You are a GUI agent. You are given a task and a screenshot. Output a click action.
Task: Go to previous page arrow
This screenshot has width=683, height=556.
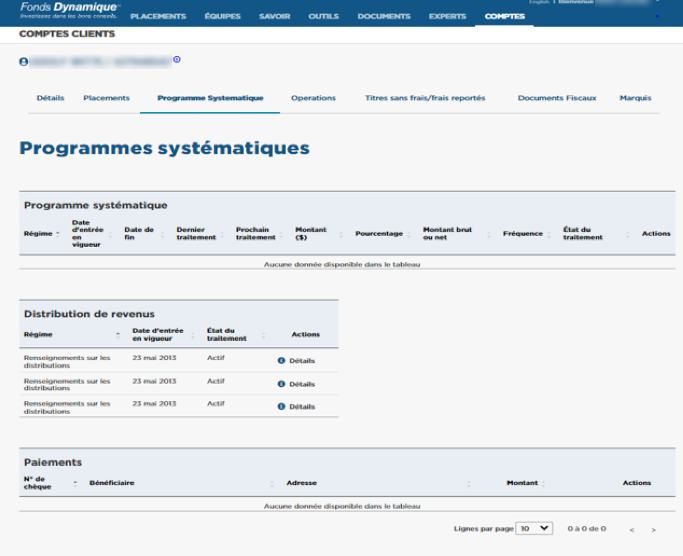[631, 529]
